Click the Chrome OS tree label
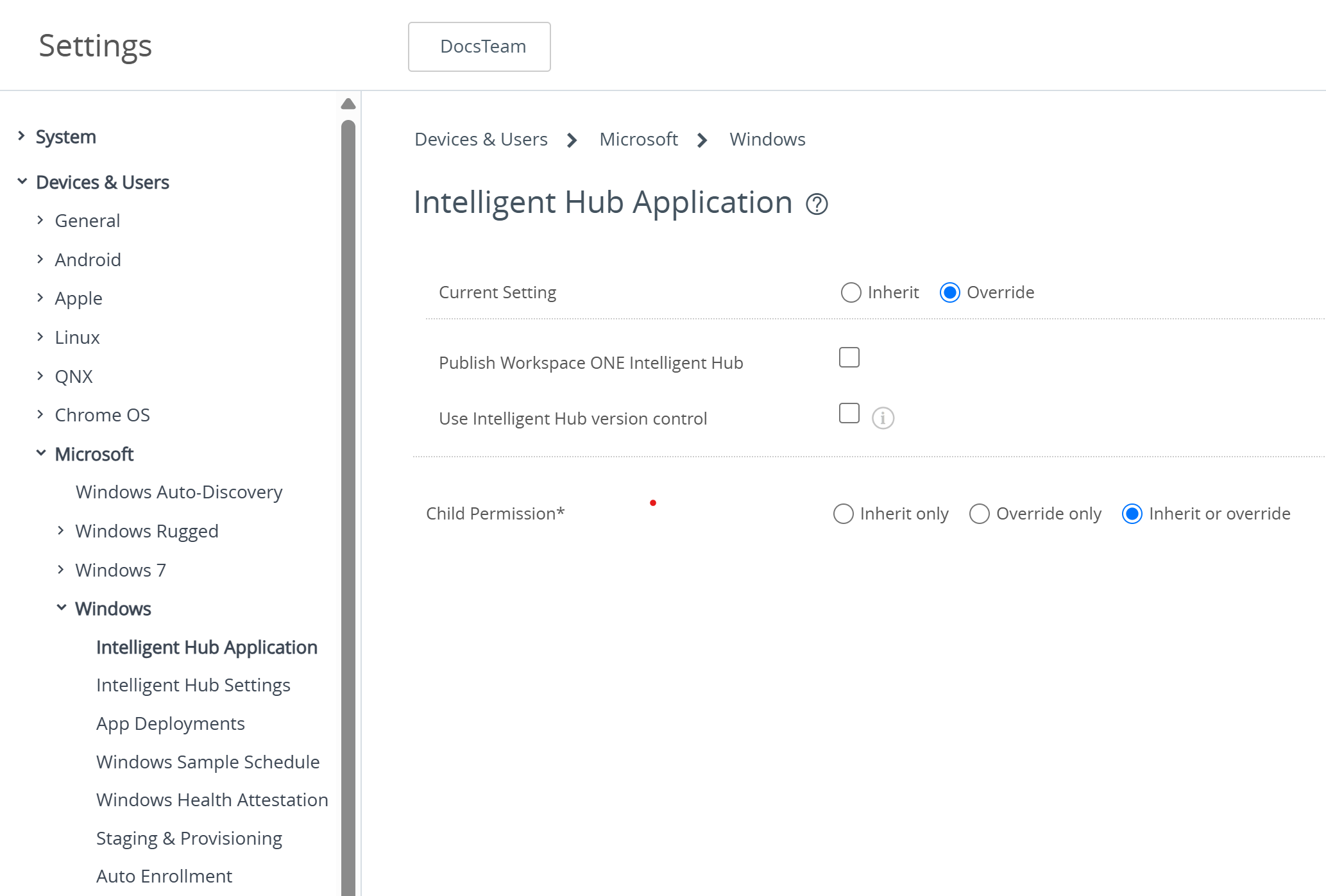The height and width of the screenshot is (896, 1326). pyautogui.click(x=103, y=415)
